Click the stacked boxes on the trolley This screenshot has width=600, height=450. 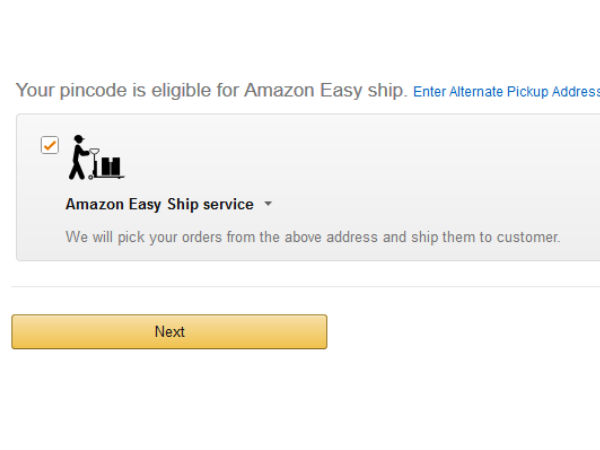[110, 166]
